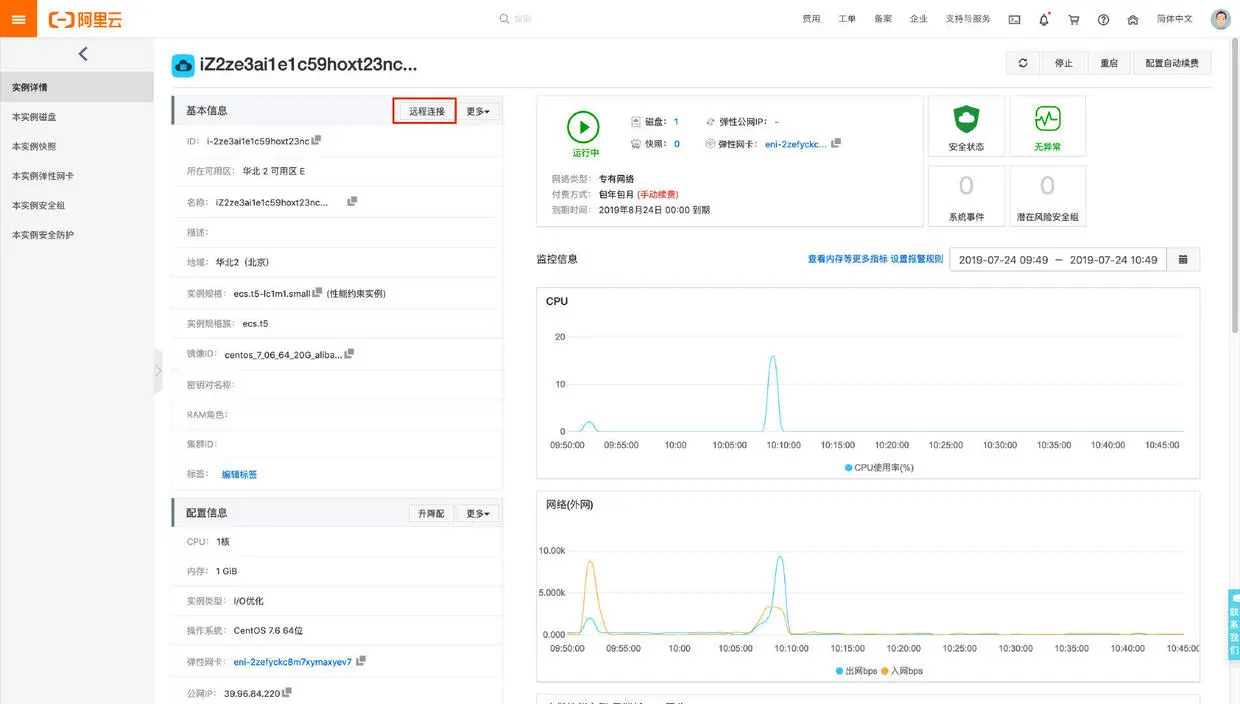Image resolution: width=1240 pixels, height=704 pixels.
Task: Click the 无异常 health monitor icon
Action: click(x=1047, y=119)
